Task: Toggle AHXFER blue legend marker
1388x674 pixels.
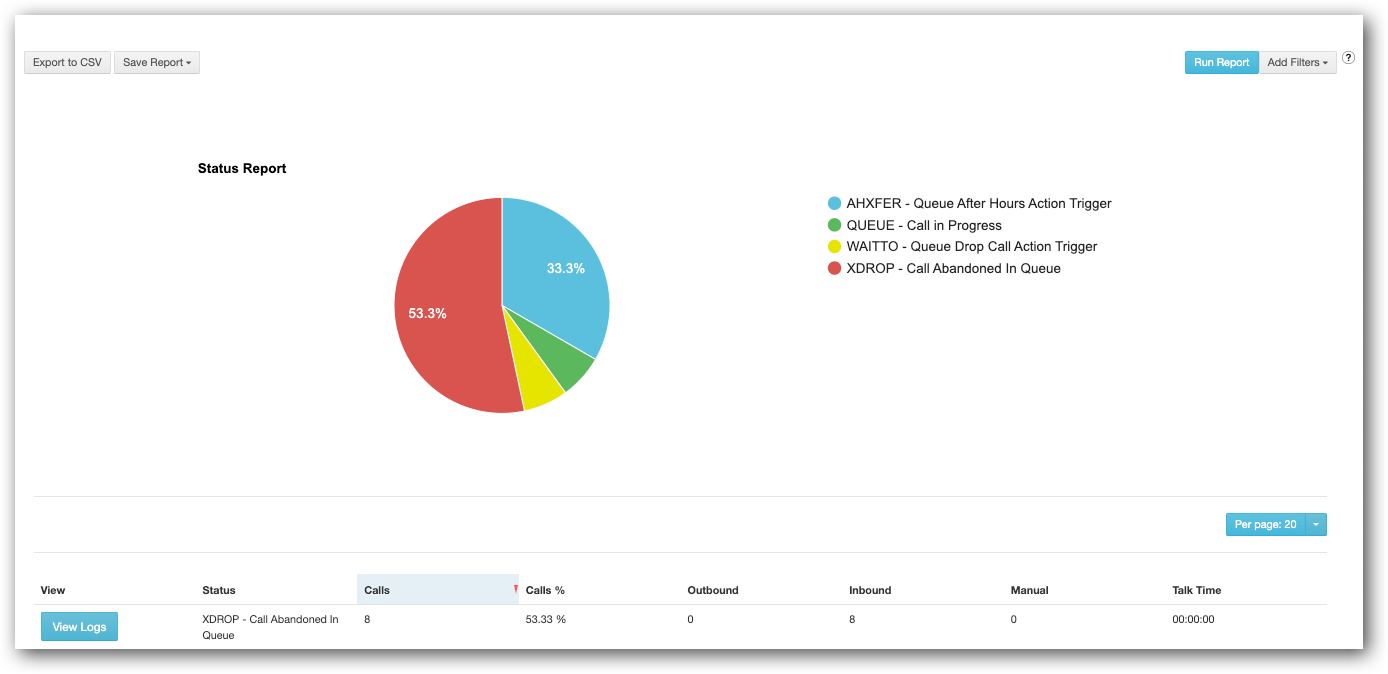Action: point(834,203)
